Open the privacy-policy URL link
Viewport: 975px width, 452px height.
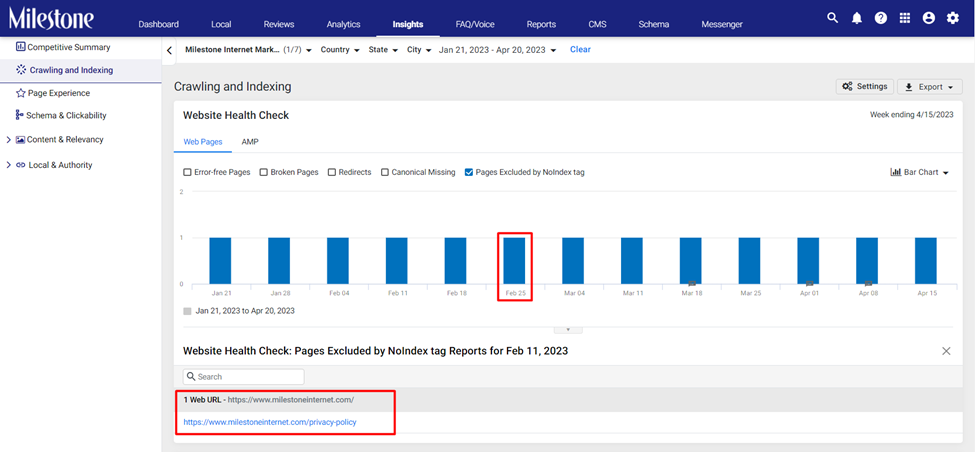[x=270, y=422]
